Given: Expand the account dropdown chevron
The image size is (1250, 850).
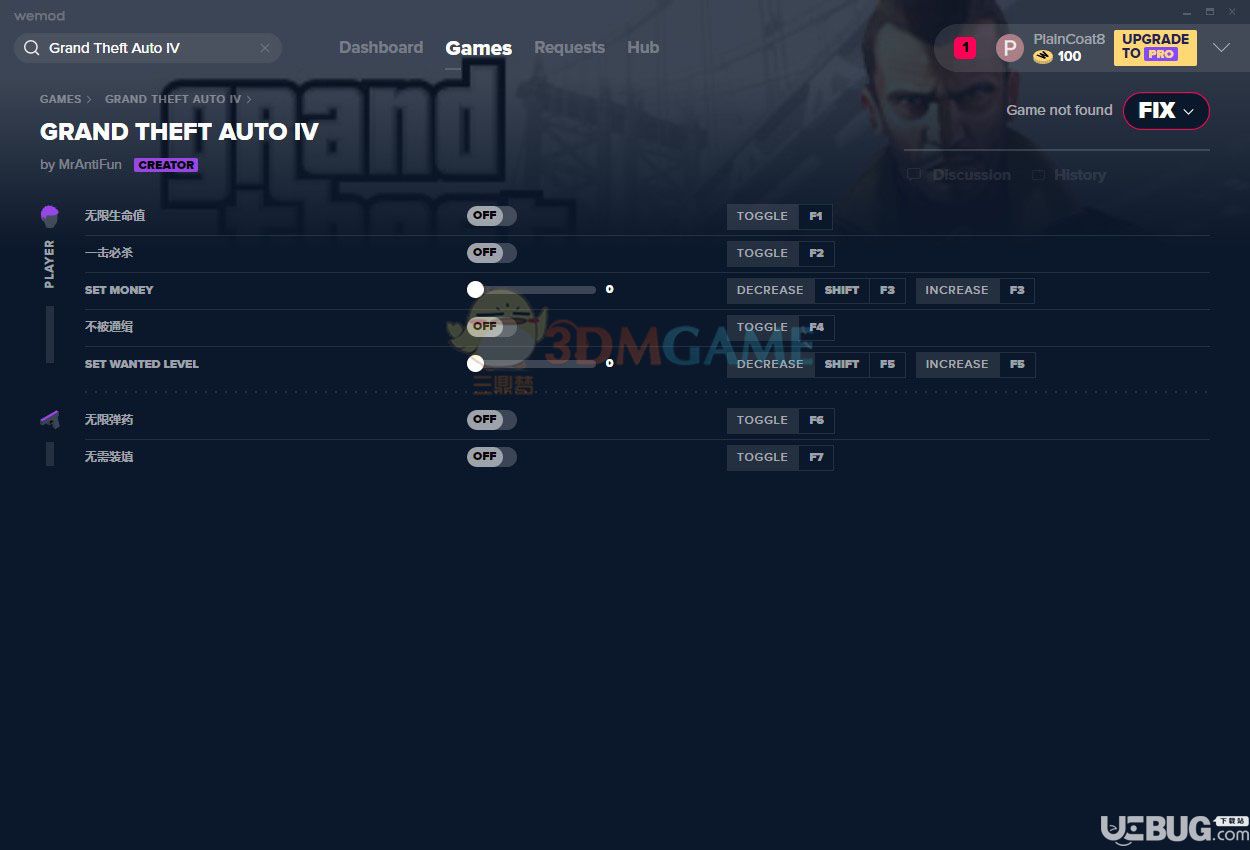Looking at the screenshot, I should tap(1221, 48).
